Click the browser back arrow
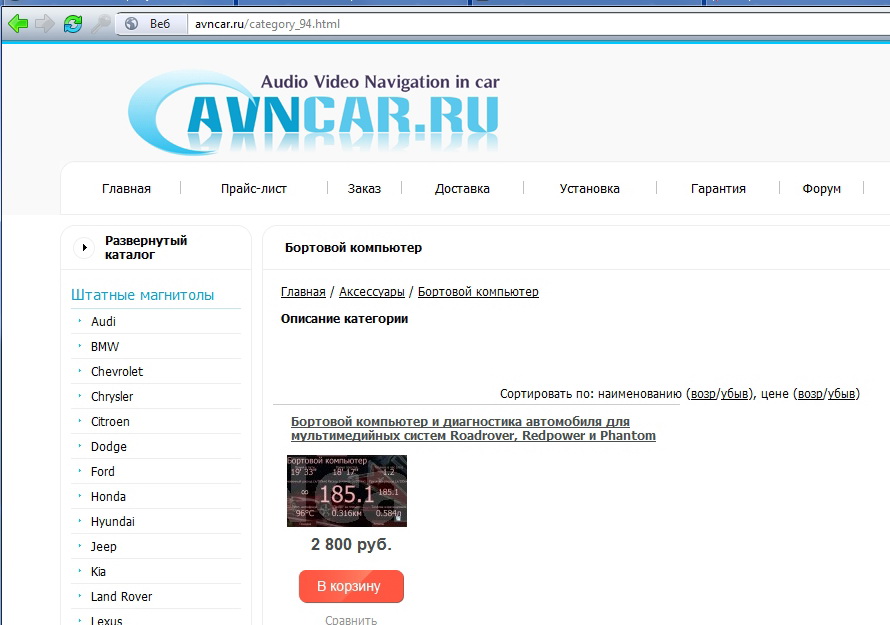Image resolution: width=890 pixels, height=625 pixels. click(18, 23)
